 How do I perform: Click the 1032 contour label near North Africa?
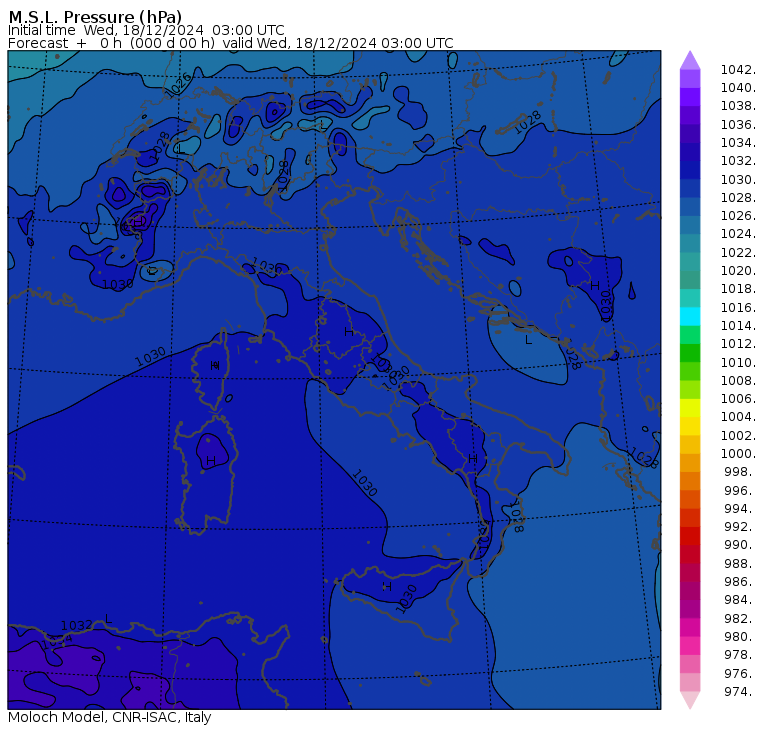[x=77, y=625]
